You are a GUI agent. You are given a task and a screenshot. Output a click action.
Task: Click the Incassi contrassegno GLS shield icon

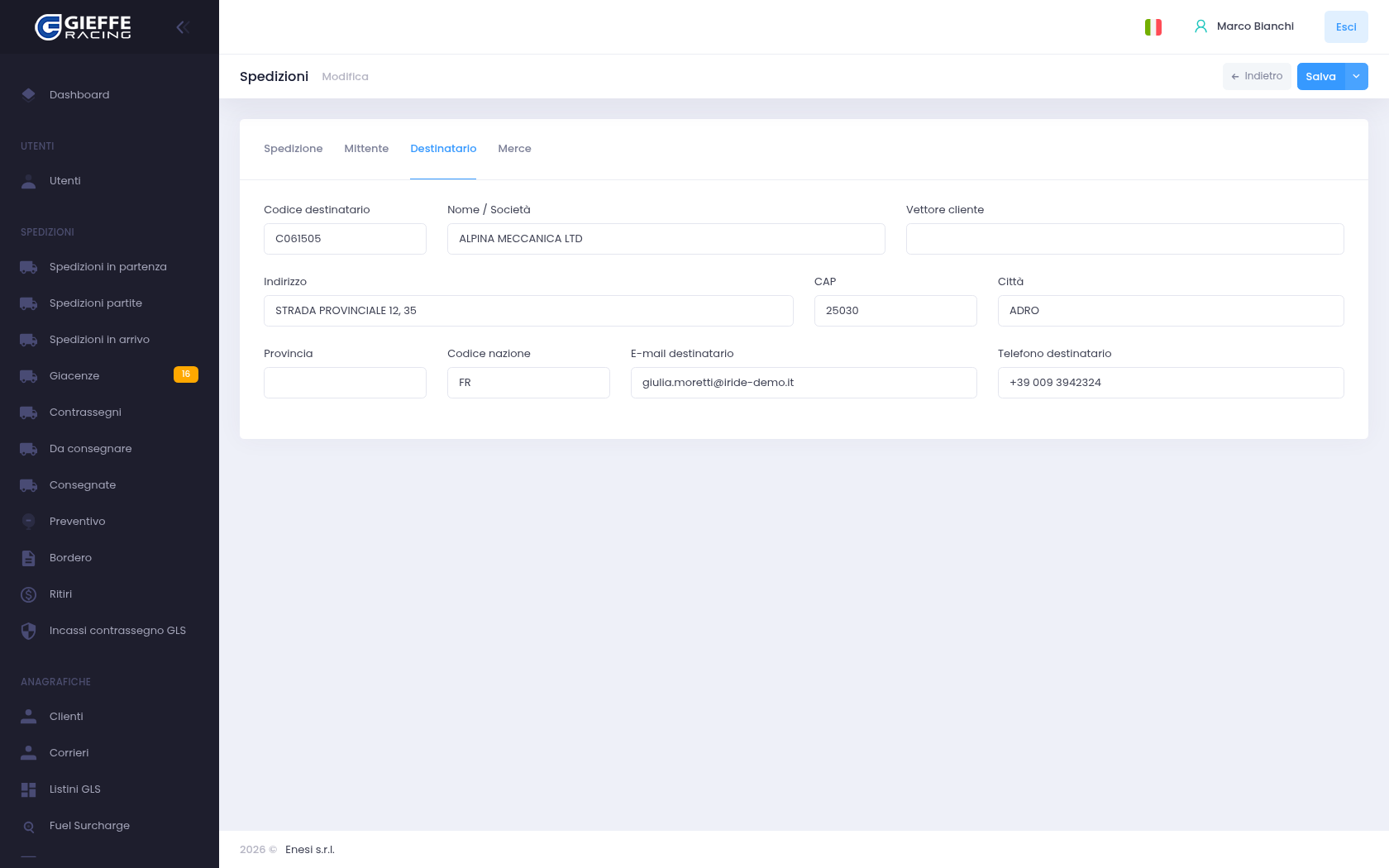pos(29,631)
